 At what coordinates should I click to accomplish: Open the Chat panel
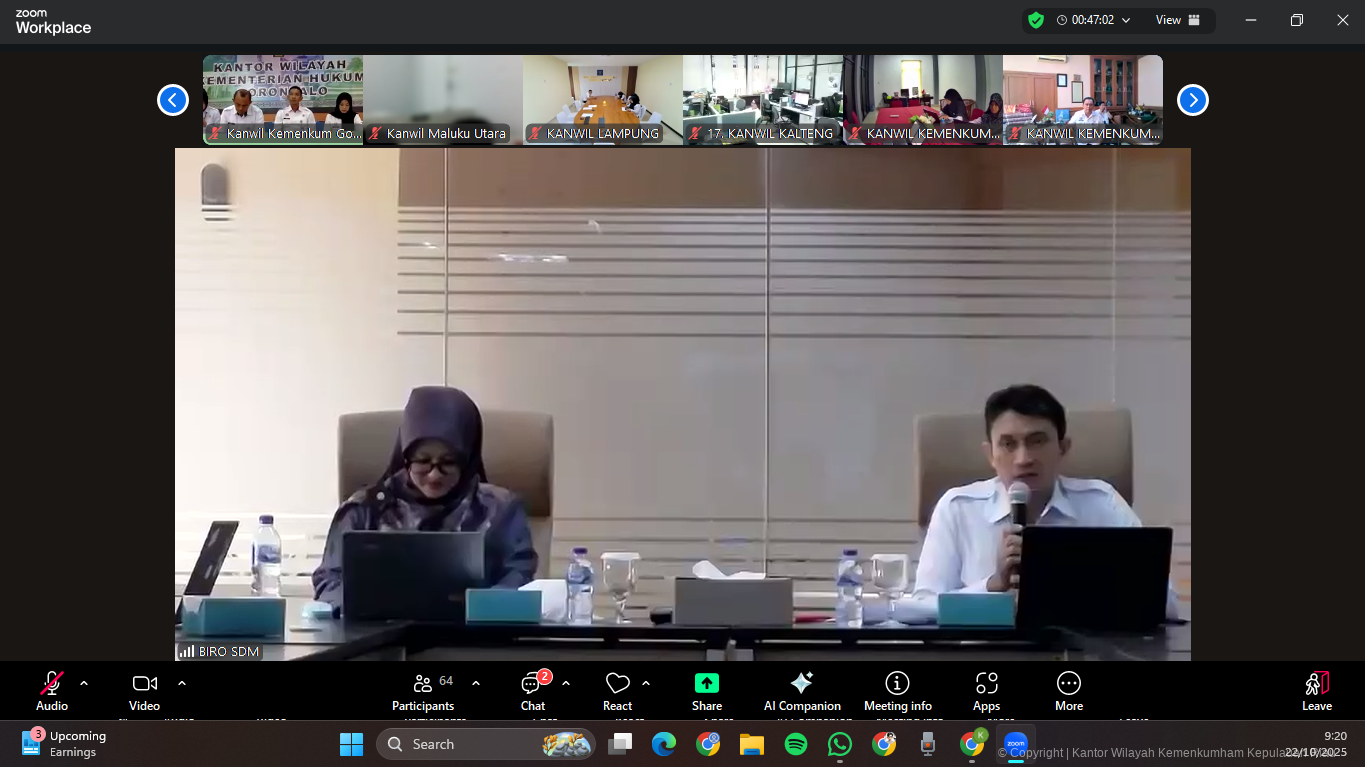532,690
